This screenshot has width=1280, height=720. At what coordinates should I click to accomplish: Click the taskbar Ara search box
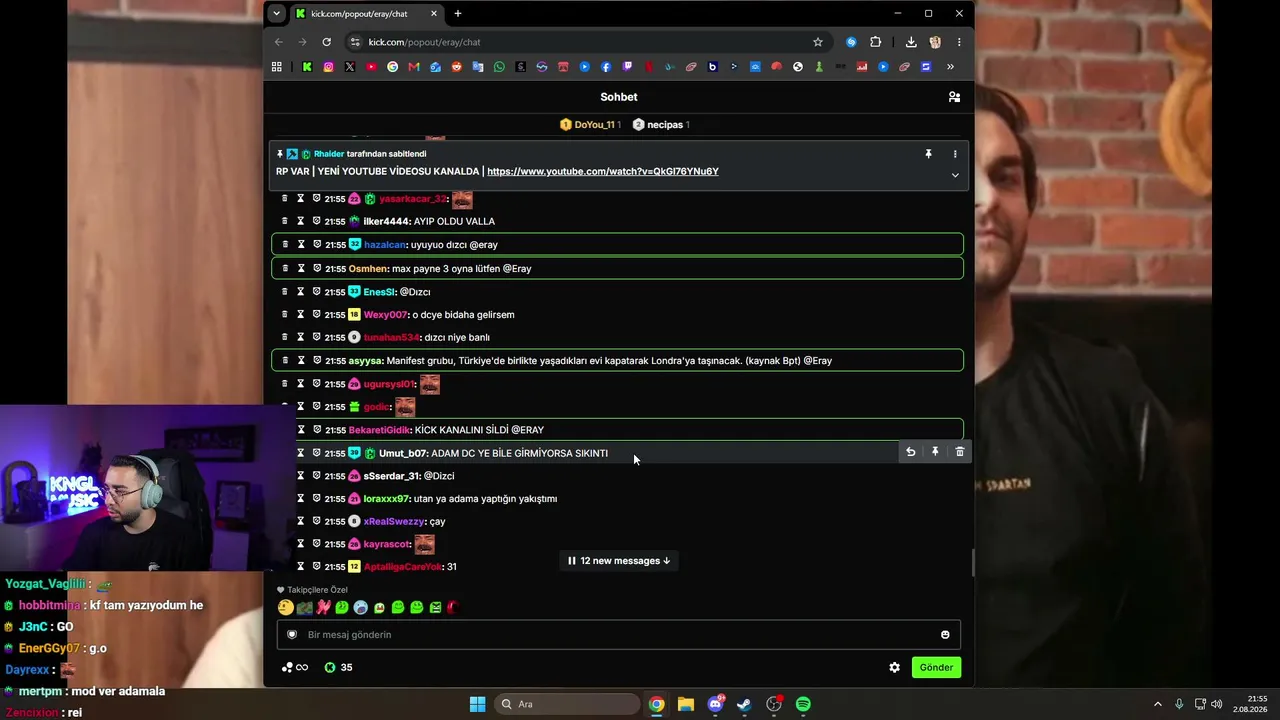(x=567, y=704)
